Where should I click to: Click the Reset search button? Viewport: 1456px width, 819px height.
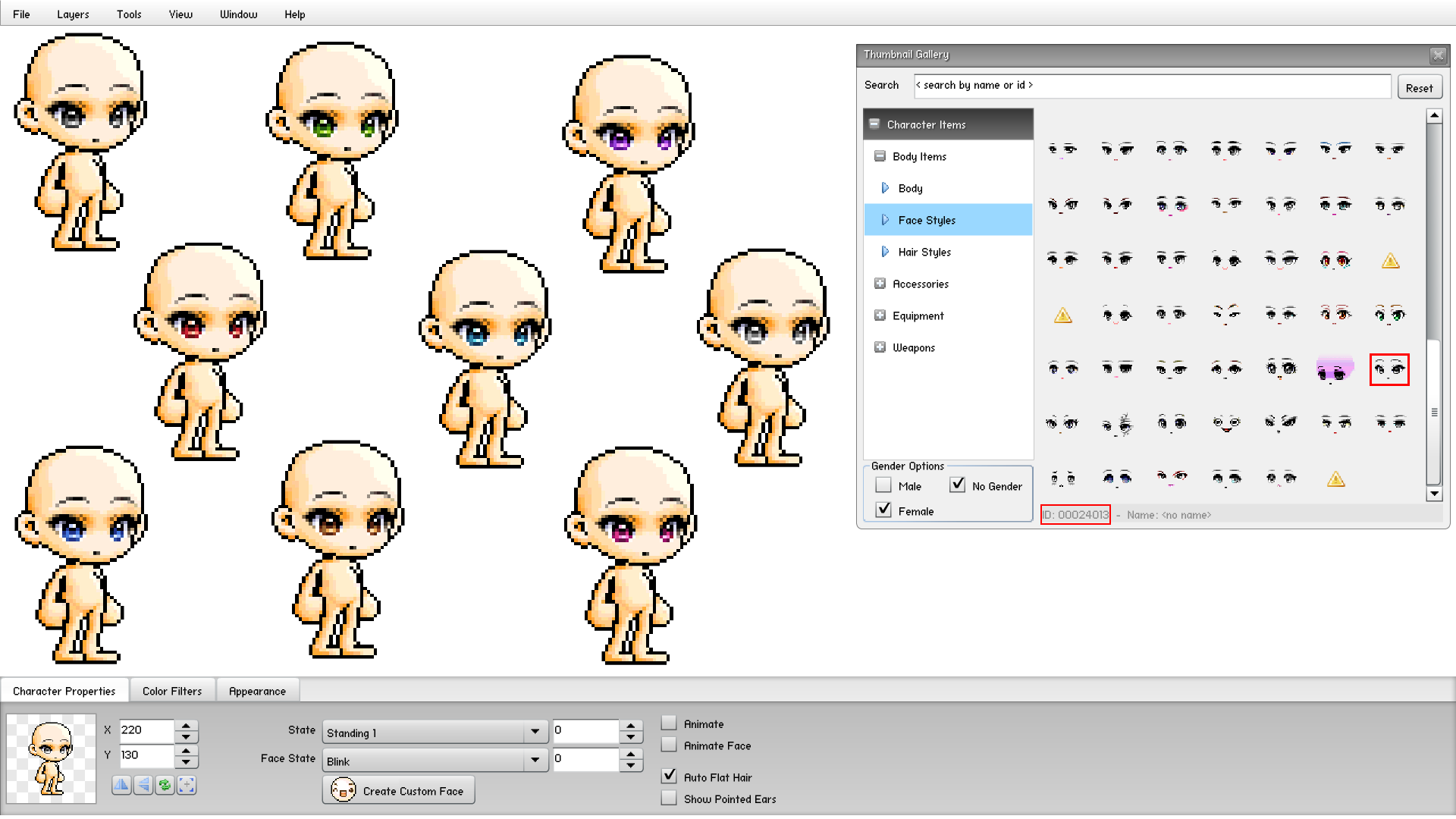click(x=1419, y=87)
